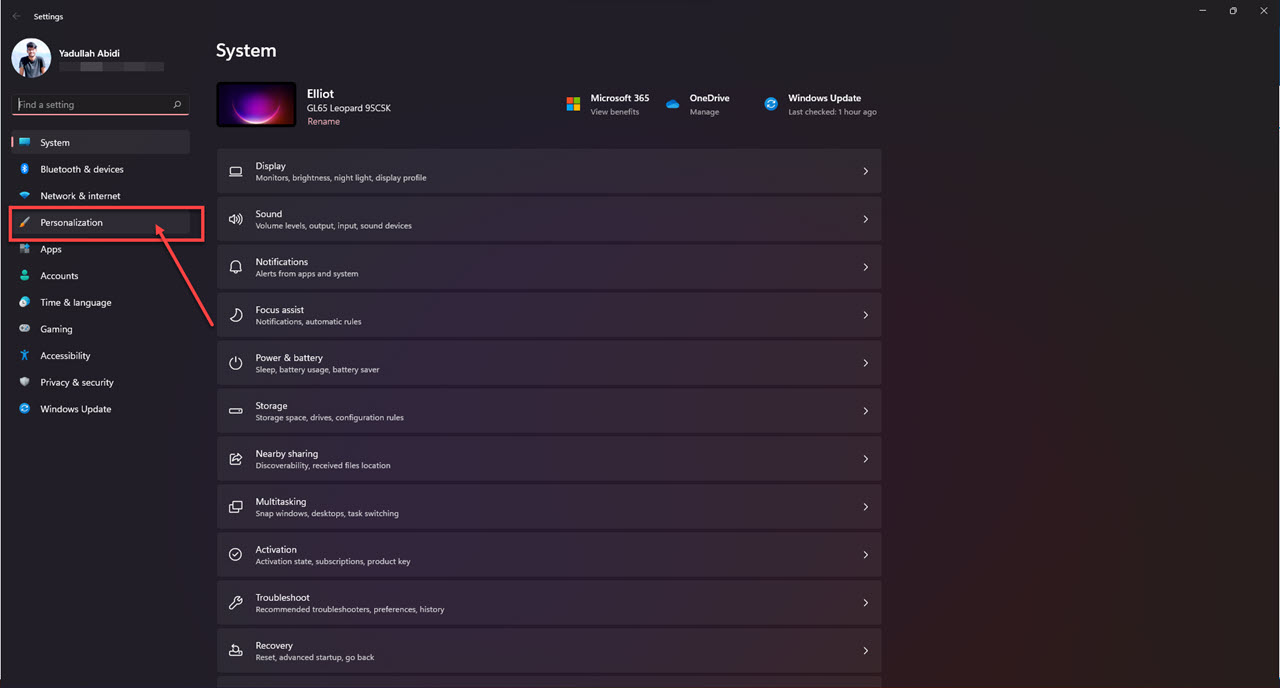Click the Network & internet Wi-Fi icon
1280x688 pixels.
click(25, 196)
